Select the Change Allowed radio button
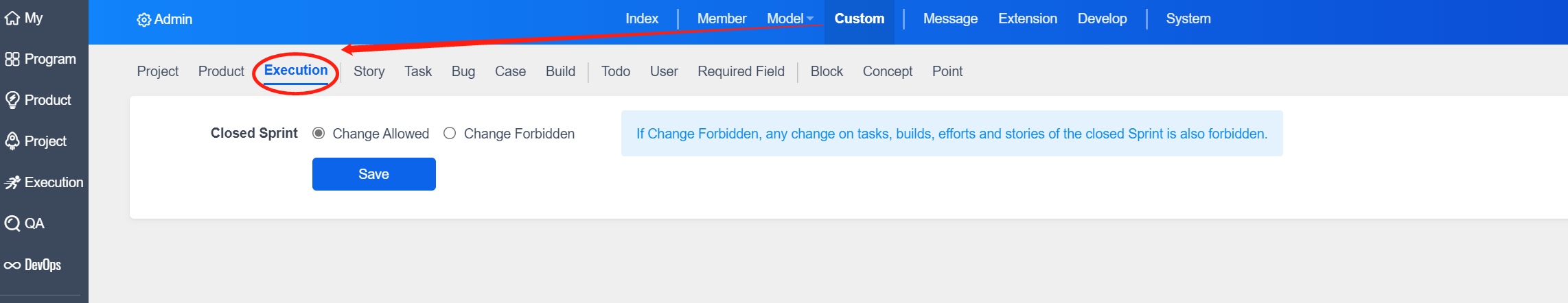Image resolution: width=1568 pixels, height=303 pixels. (319, 133)
